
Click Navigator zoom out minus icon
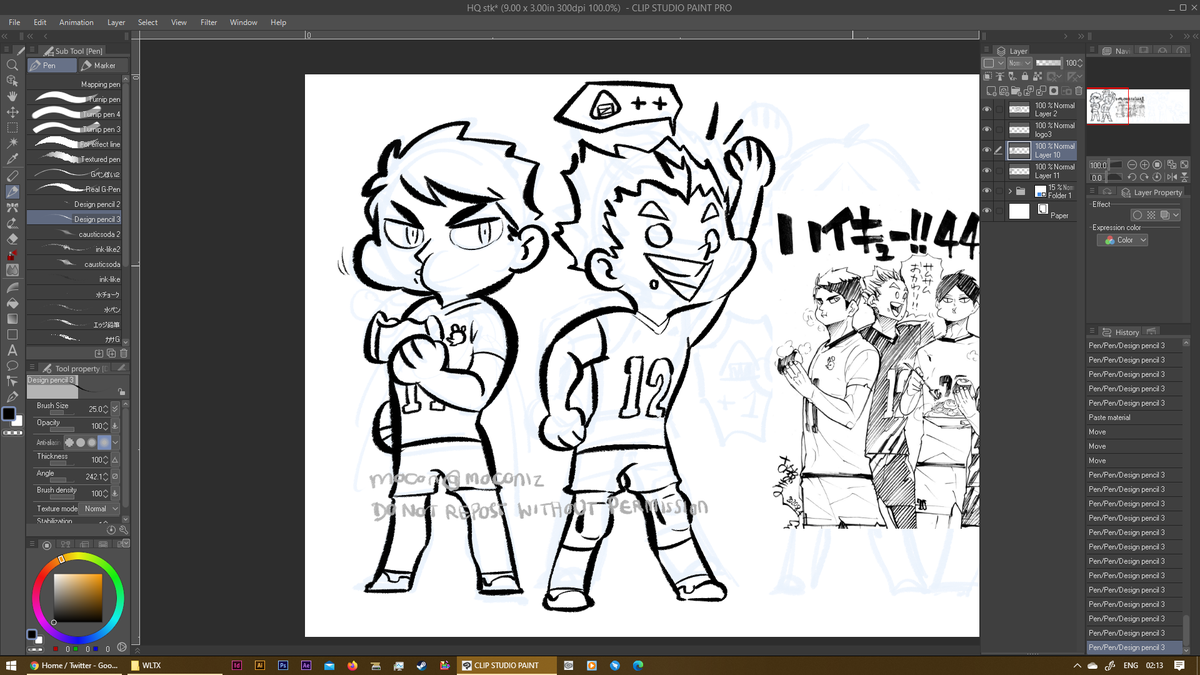coord(1132,165)
